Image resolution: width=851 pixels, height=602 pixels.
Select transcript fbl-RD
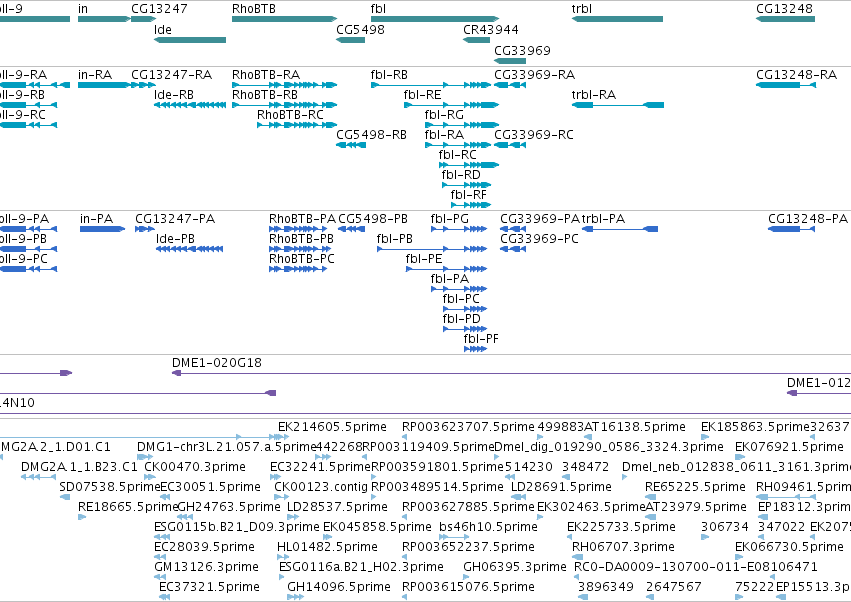(466, 185)
